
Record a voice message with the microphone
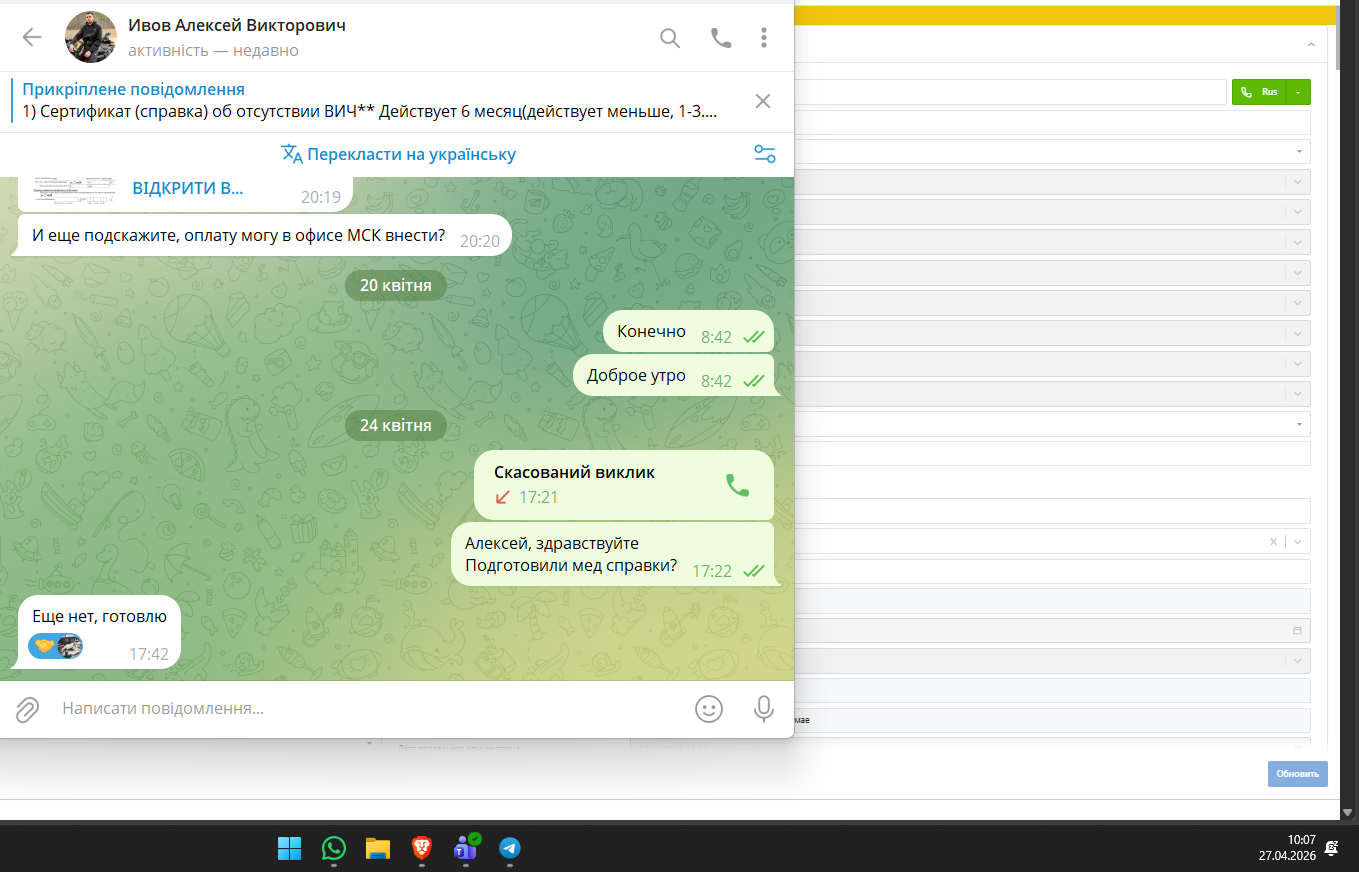(764, 709)
